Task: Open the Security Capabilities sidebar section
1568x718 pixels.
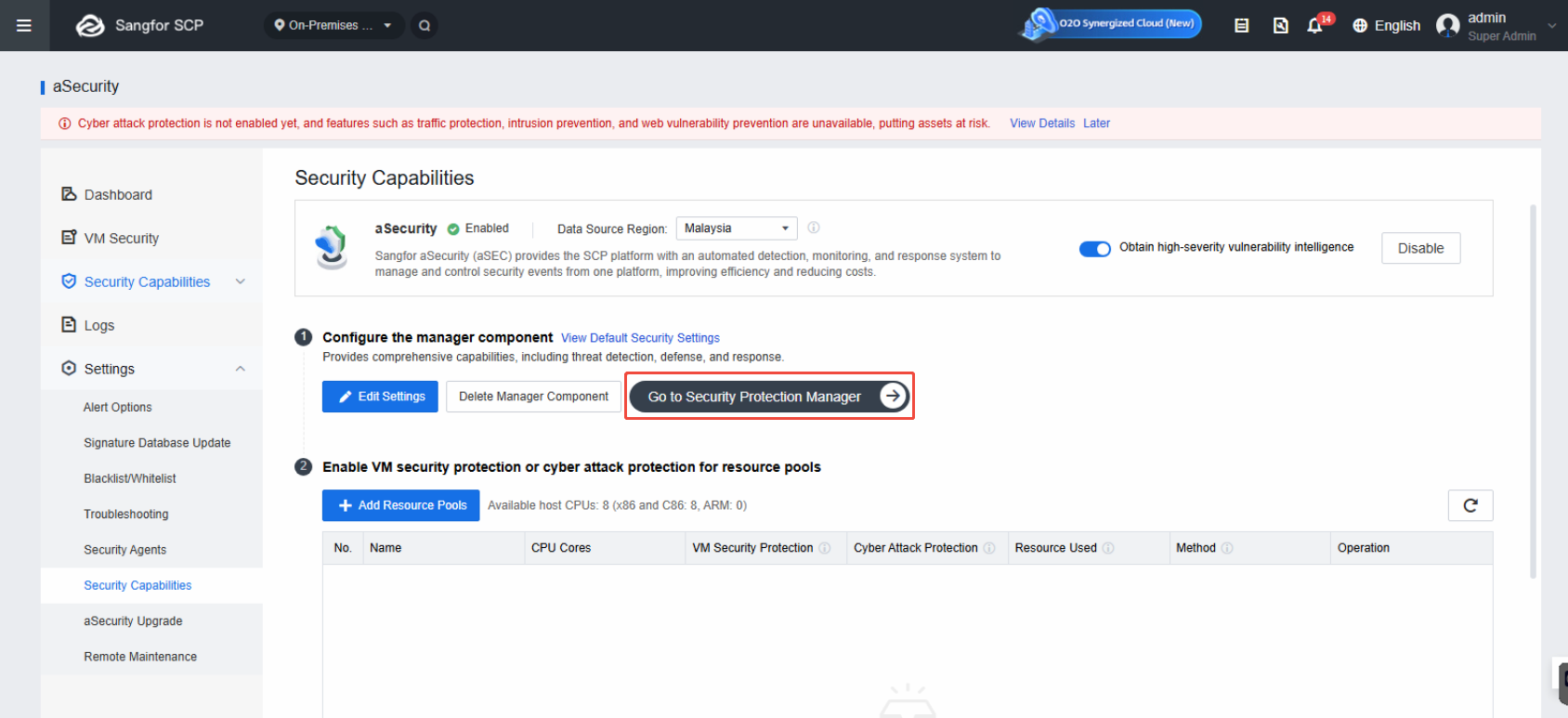Action: click(147, 281)
